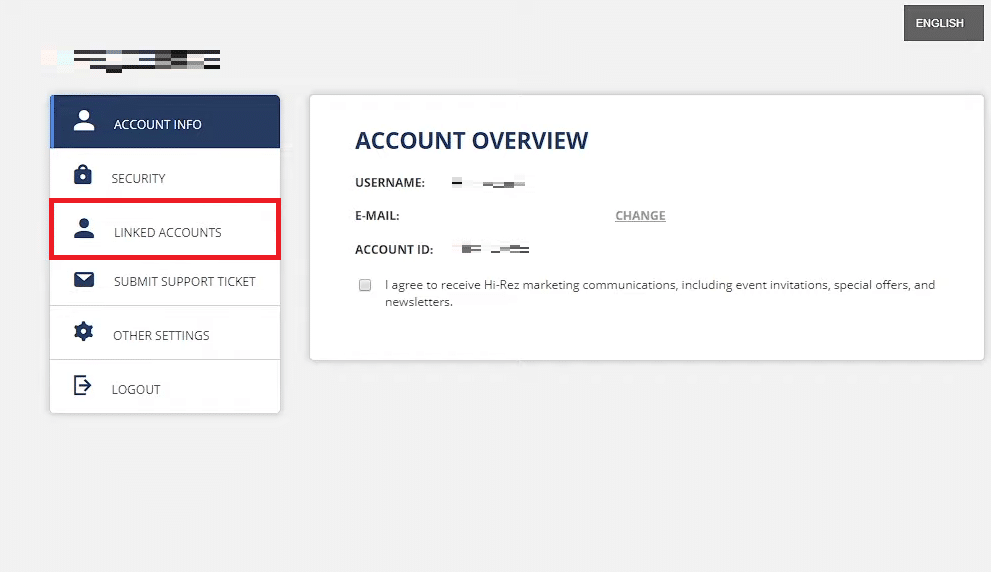Choose Logout from the sidebar
The height and width of the screenshot is (572, 991).
[165, 387]
